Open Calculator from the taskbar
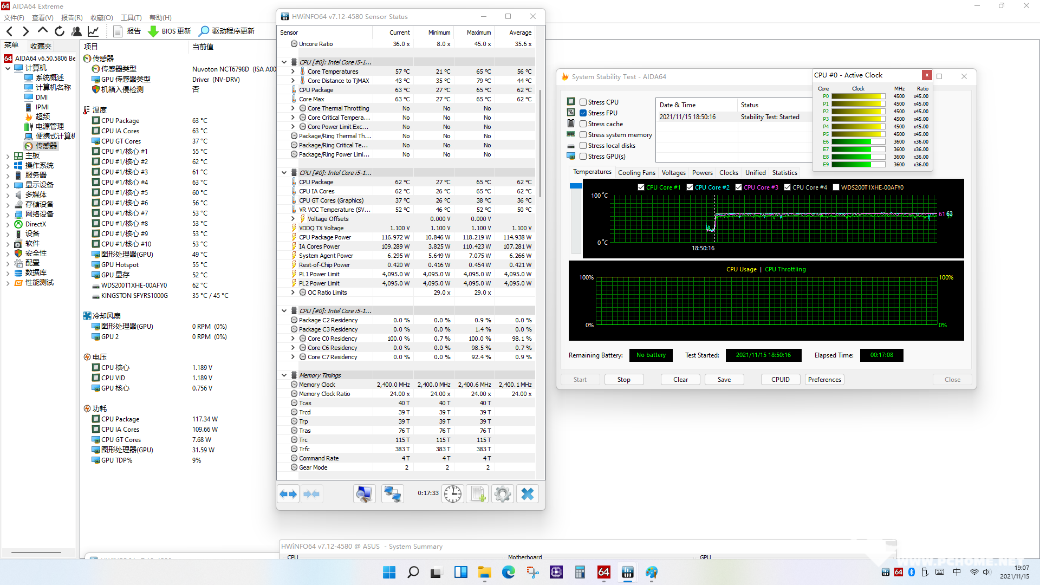Viewport: 1040px width, 585px height. tap(580, 572)
